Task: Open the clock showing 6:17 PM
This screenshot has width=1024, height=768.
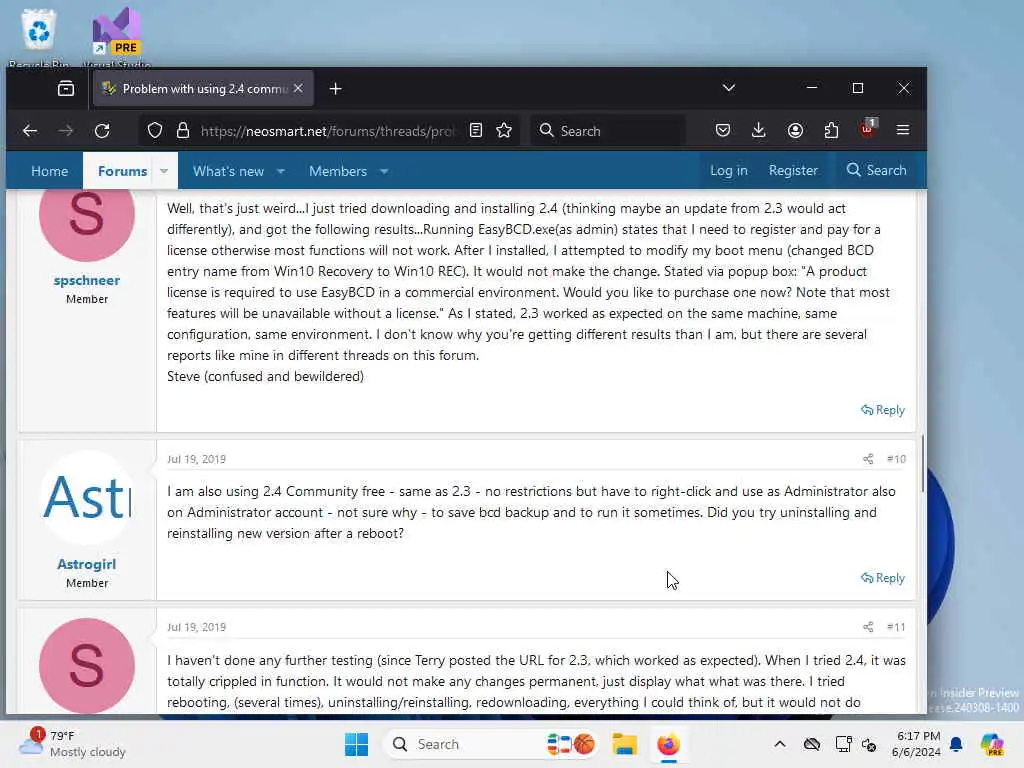Action: pyautogui.click(x=917, y=744)
